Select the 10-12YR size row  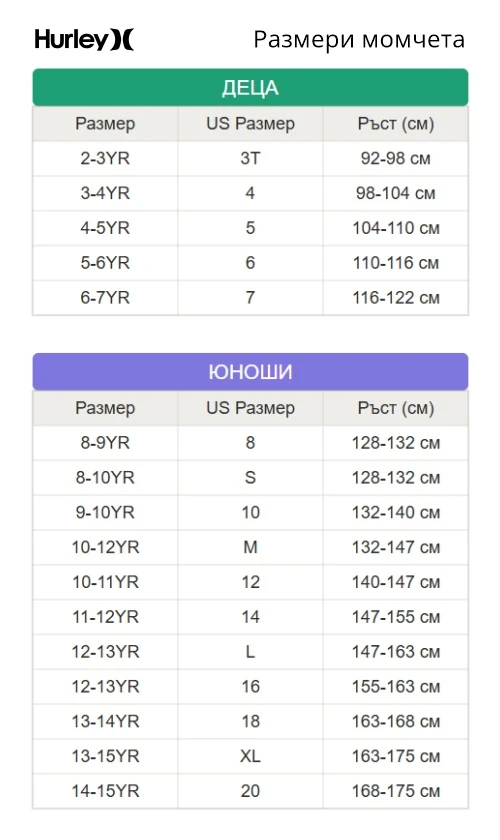click(250, 548)
